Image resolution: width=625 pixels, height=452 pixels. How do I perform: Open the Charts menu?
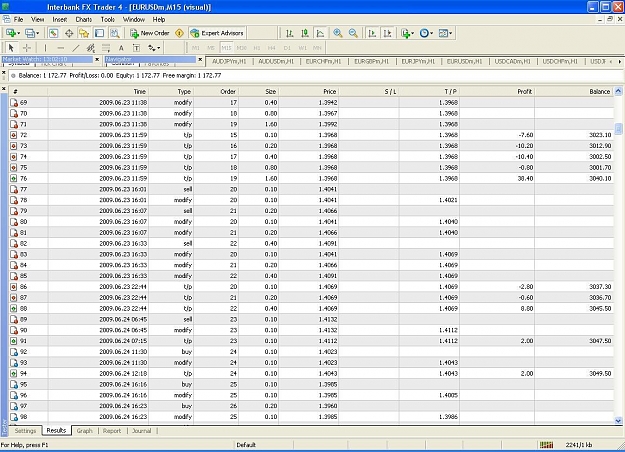(x=84, y=19)
